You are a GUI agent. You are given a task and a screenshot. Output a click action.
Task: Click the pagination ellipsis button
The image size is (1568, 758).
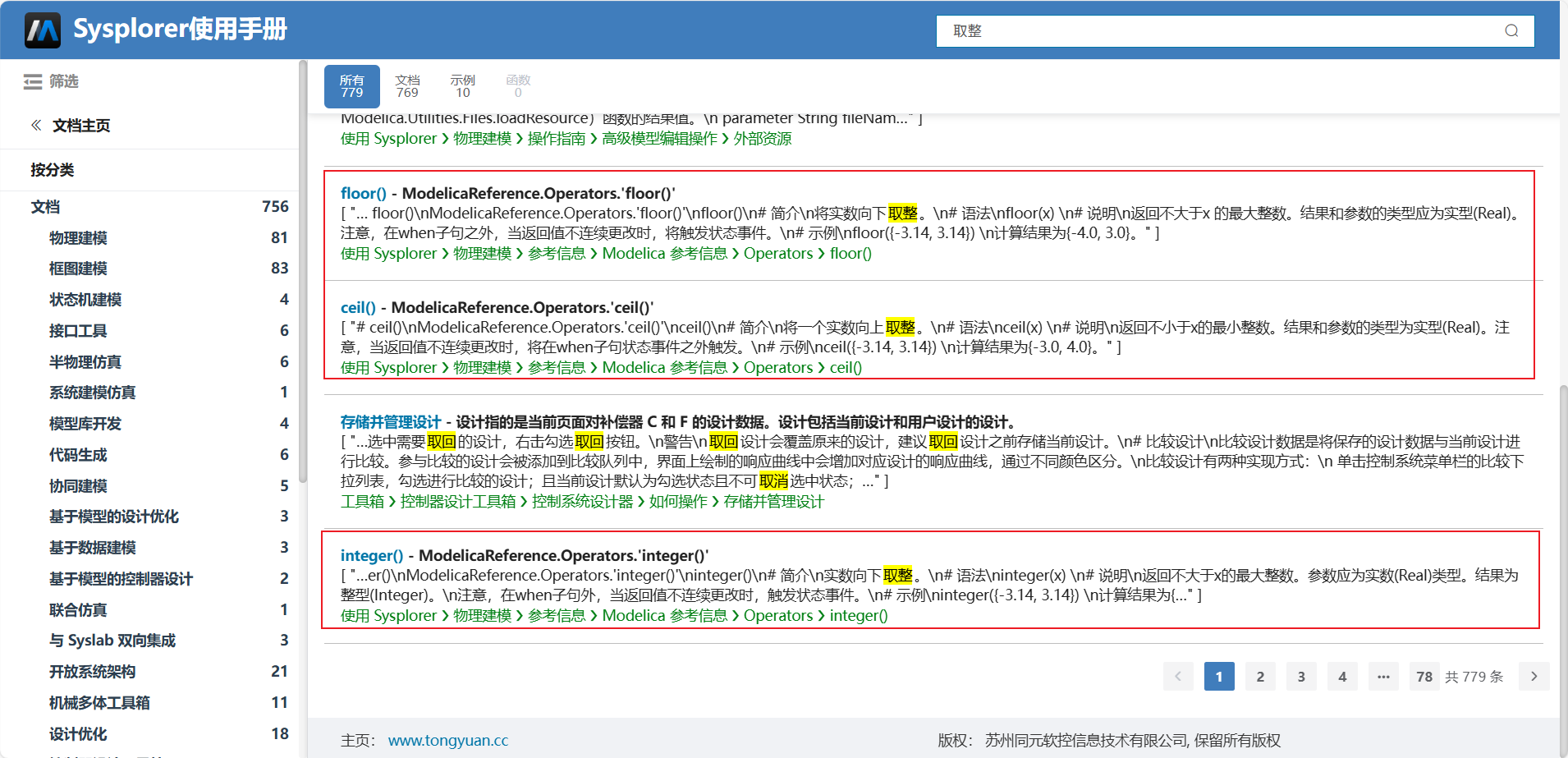tap(1383, 677)
